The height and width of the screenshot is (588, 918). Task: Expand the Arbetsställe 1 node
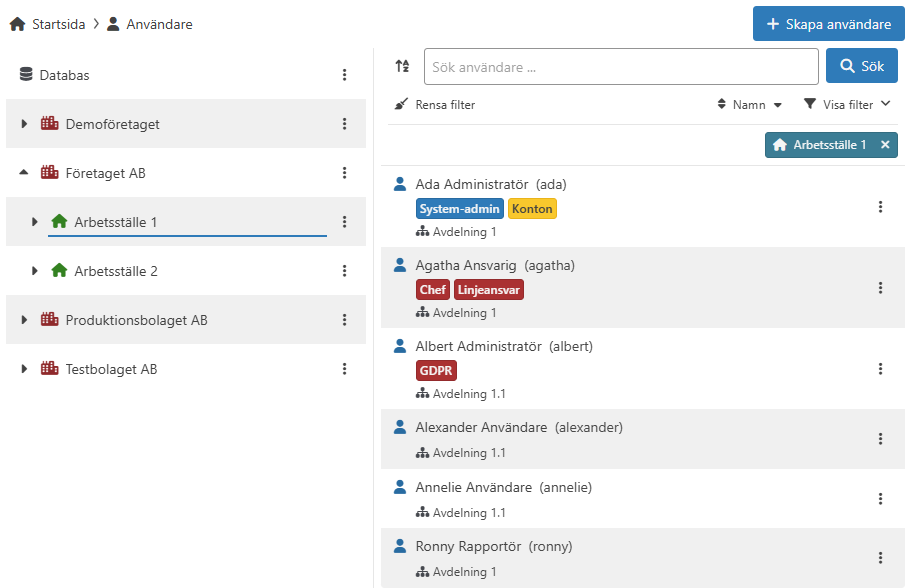35,222
